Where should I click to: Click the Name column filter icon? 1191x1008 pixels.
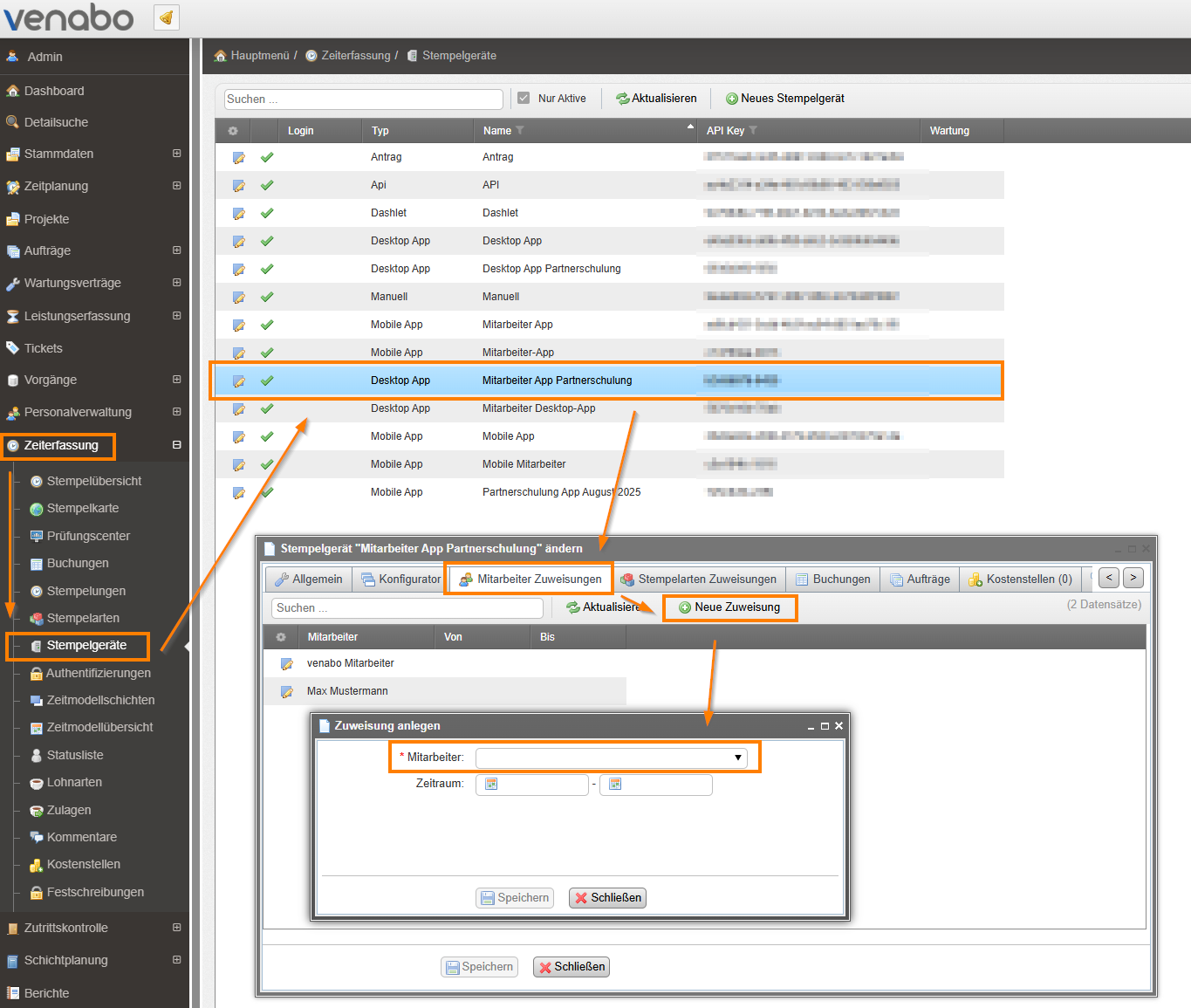(x=520, y=131)
